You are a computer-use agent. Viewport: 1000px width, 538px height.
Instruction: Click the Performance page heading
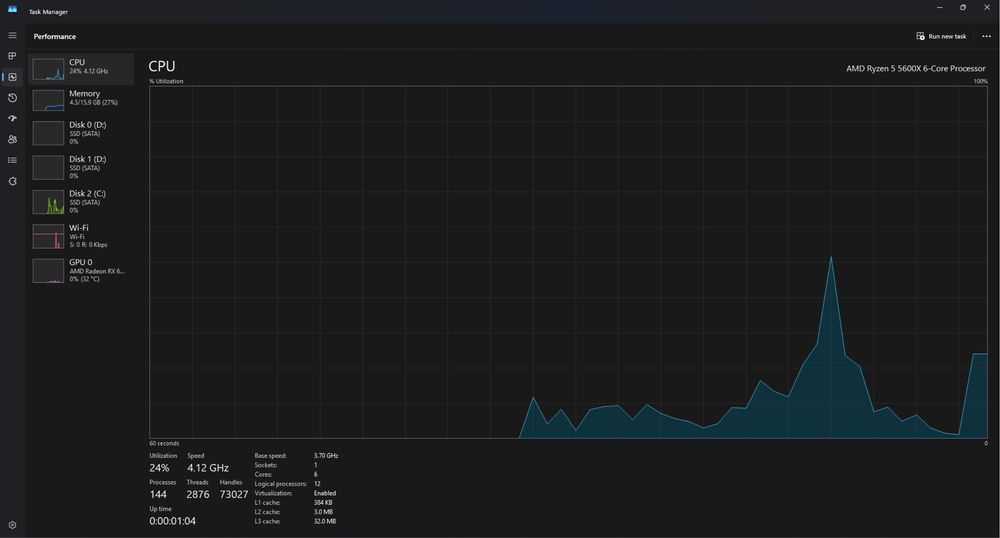point(55,36)
